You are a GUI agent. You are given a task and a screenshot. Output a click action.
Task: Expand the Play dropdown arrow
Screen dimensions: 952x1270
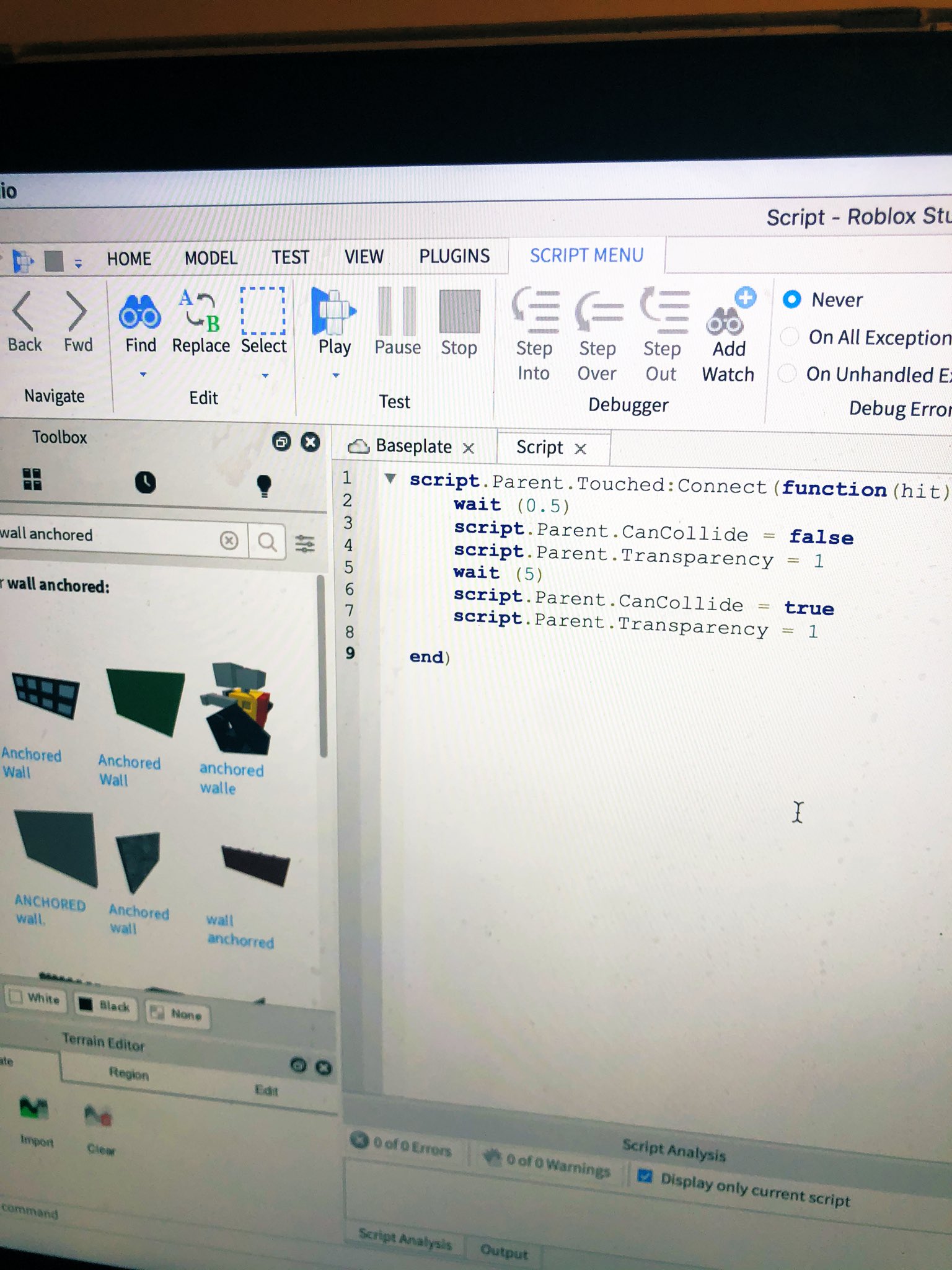coord(336,375)
